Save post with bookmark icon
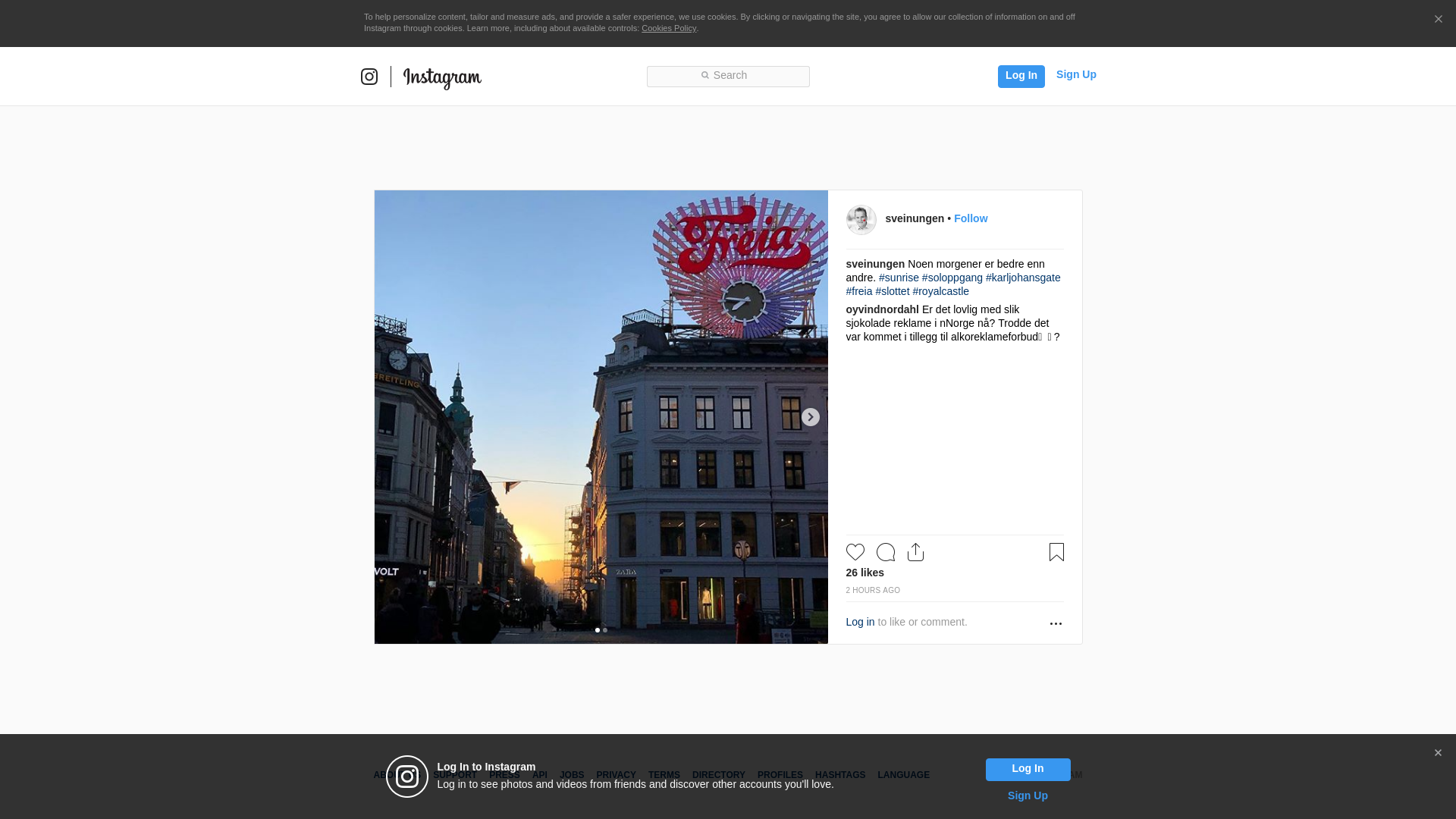The width and height of the screenshot is (1456, 819). coord(1056,552)
